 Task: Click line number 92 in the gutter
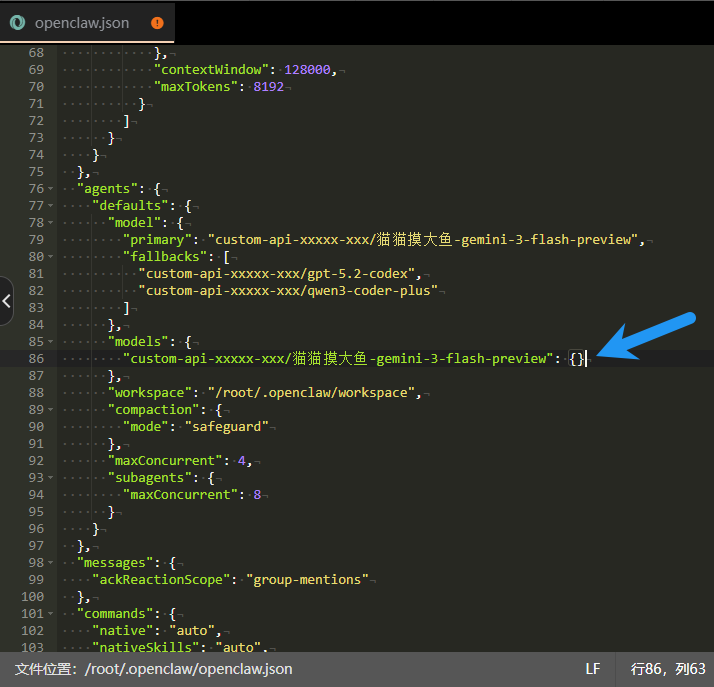[35, 460]
